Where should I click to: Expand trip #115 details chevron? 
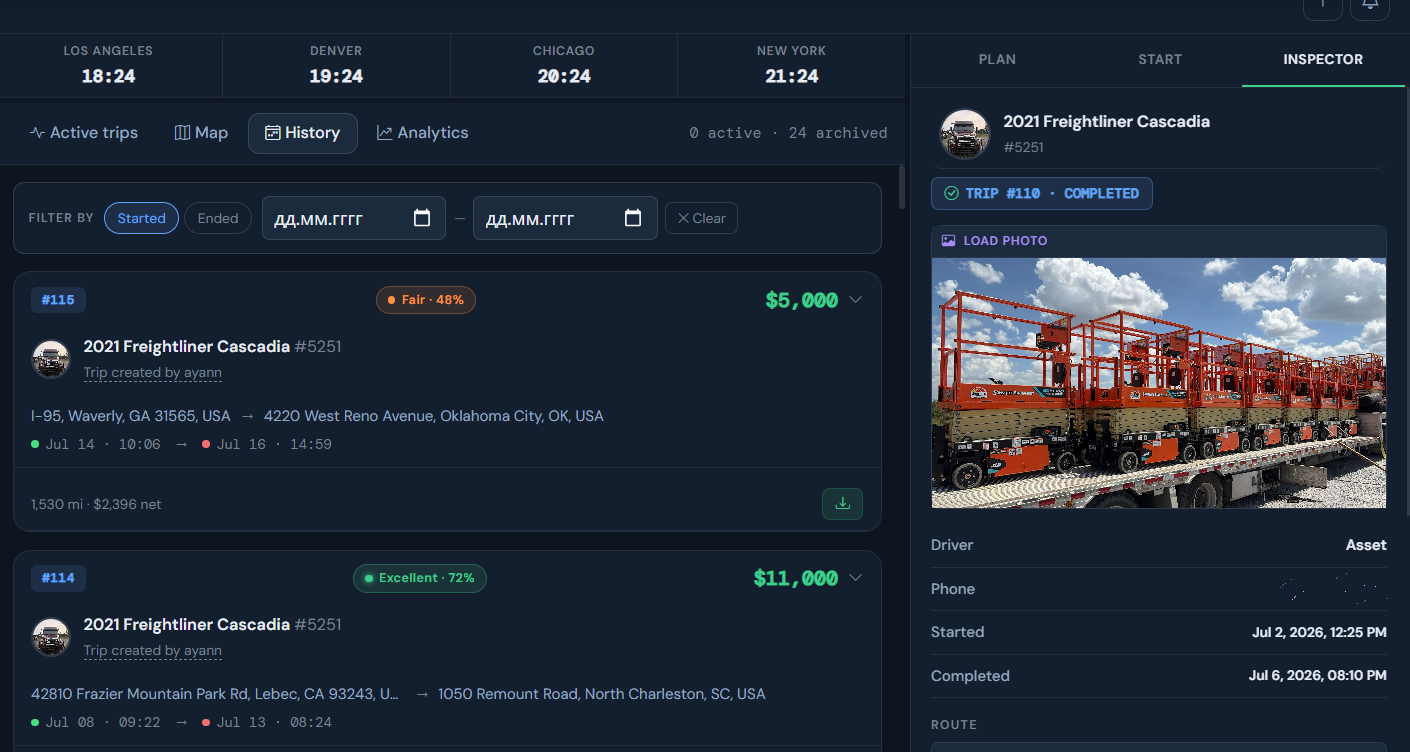(855, 300)
